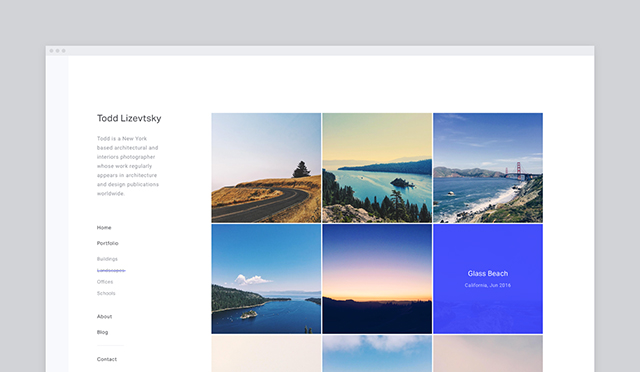Open the yellow-sky lake island photo
The height and width of the screenshot is (372, 640).
click(x=377, y=168)
